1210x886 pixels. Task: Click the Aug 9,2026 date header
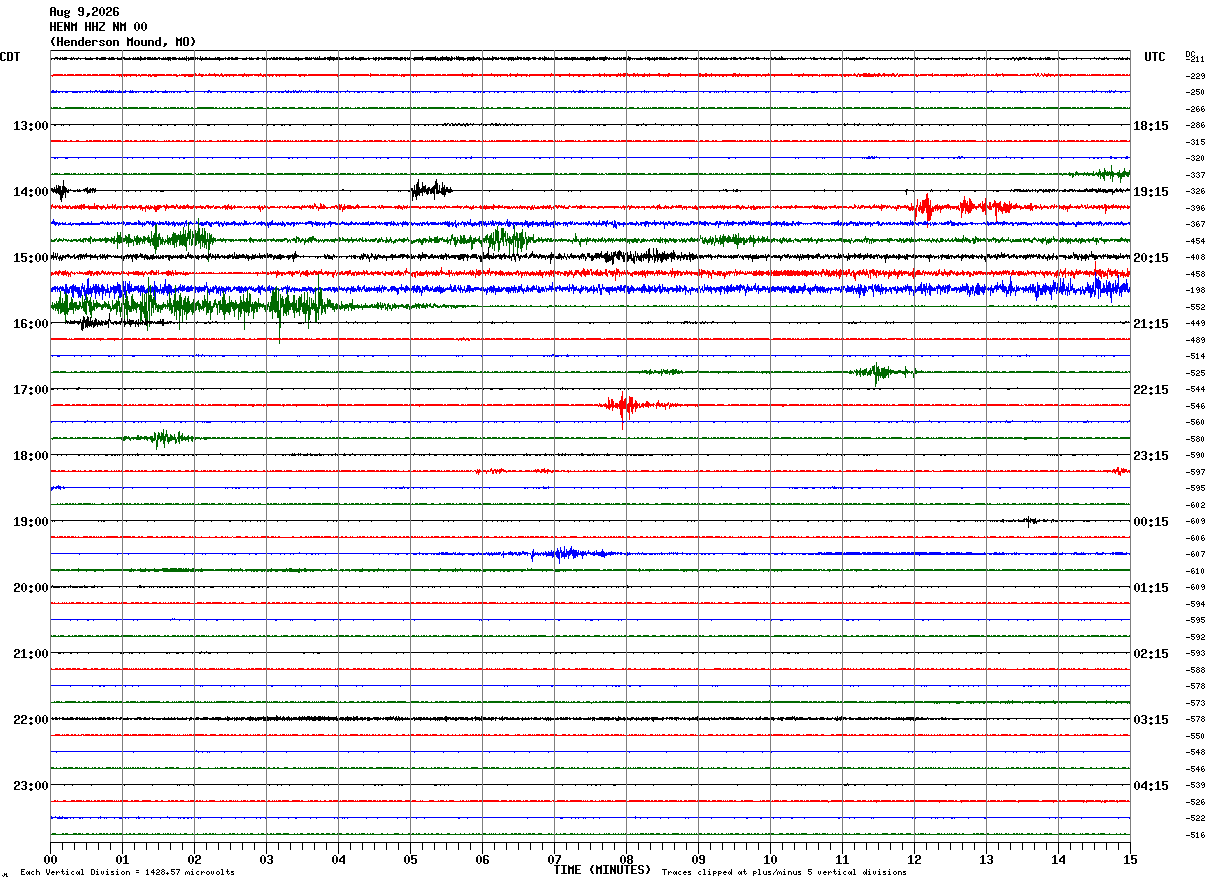point(85,12)
